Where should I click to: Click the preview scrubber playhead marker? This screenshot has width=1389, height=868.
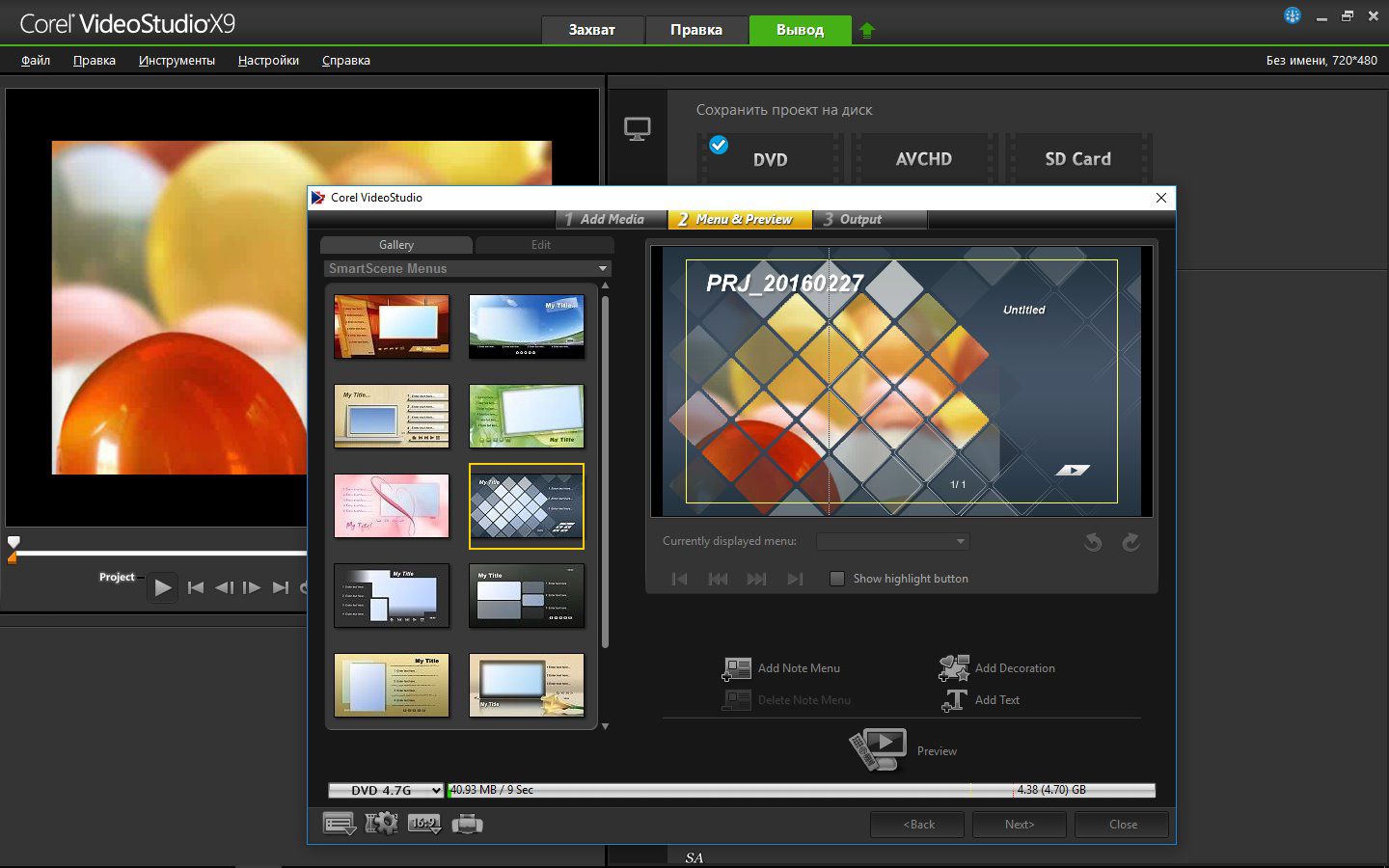point(14,542)
